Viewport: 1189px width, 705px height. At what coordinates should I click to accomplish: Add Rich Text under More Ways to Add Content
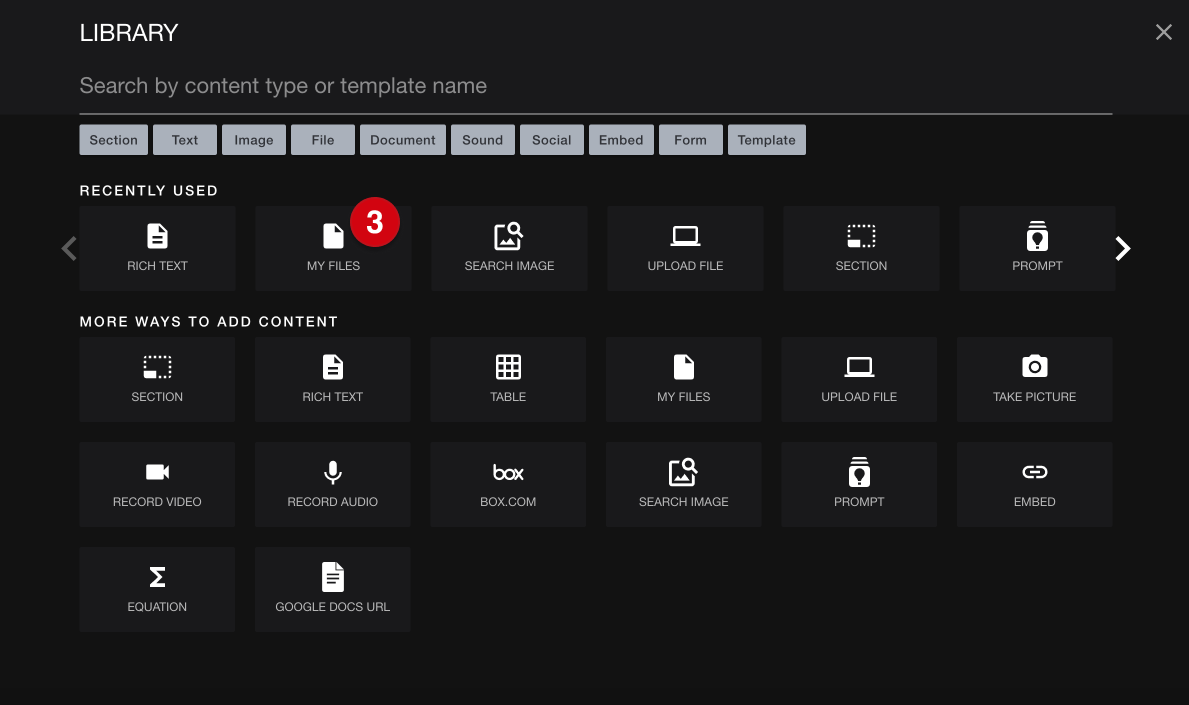coord(332,380)
